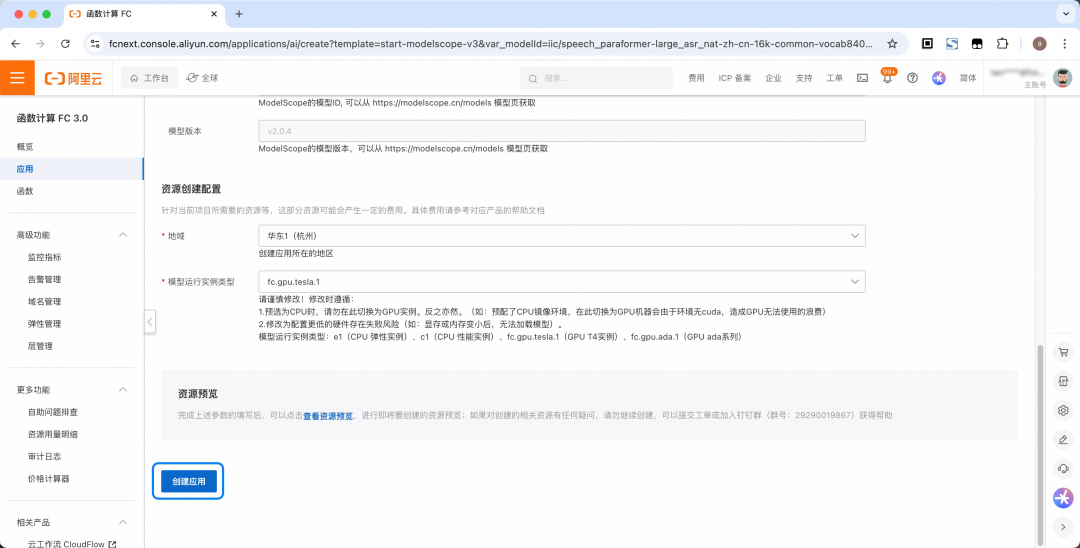Viewport: 1080px width, 548px height.
Task: Open the 工作台 workbench button
Action: [149, 78]
